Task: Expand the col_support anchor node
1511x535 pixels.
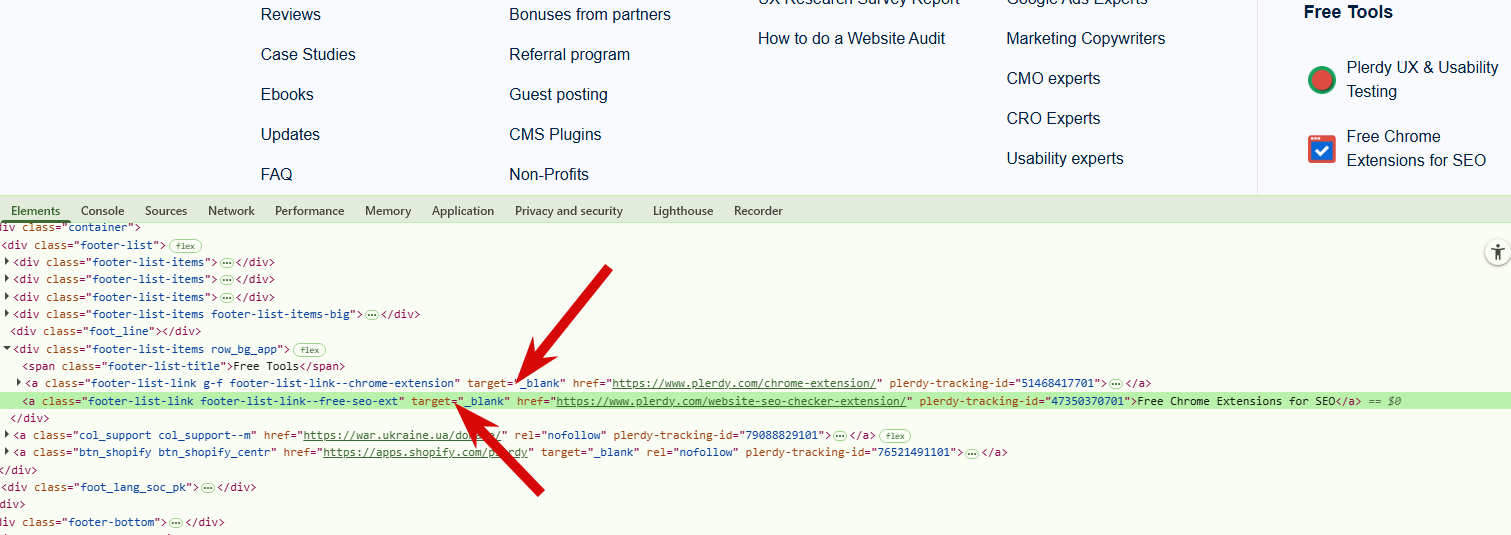Action: click(8, 436)
